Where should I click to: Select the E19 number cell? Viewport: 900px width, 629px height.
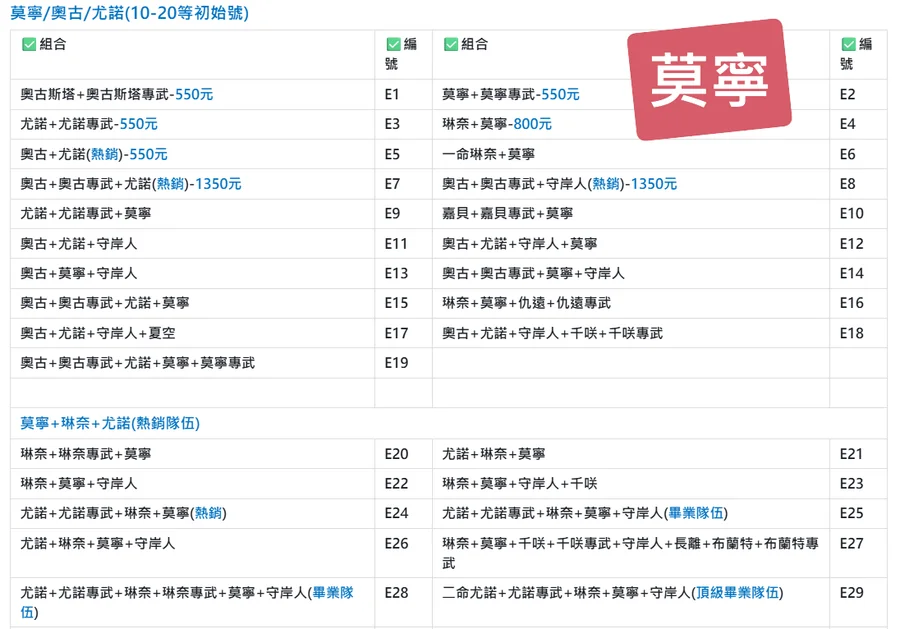[x=396, y=363]
